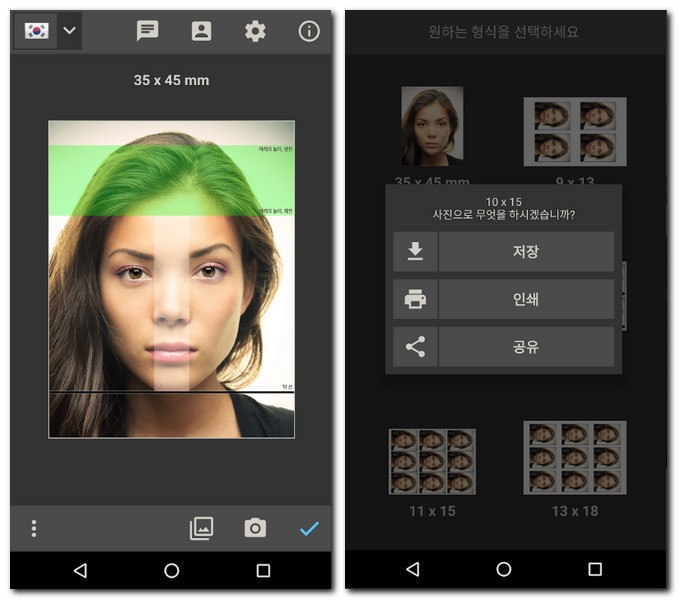679x600 pixels.
Task: Open settings via the gear icon
Action: (x=255, y=31)
